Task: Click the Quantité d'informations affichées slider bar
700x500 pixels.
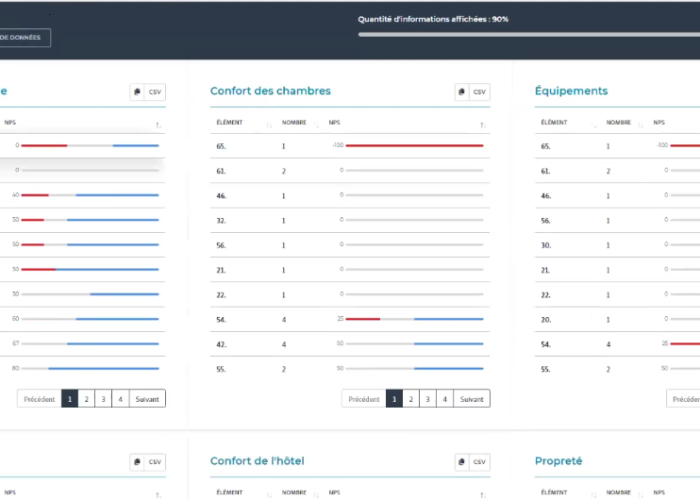Action: [x=529, y=34]
